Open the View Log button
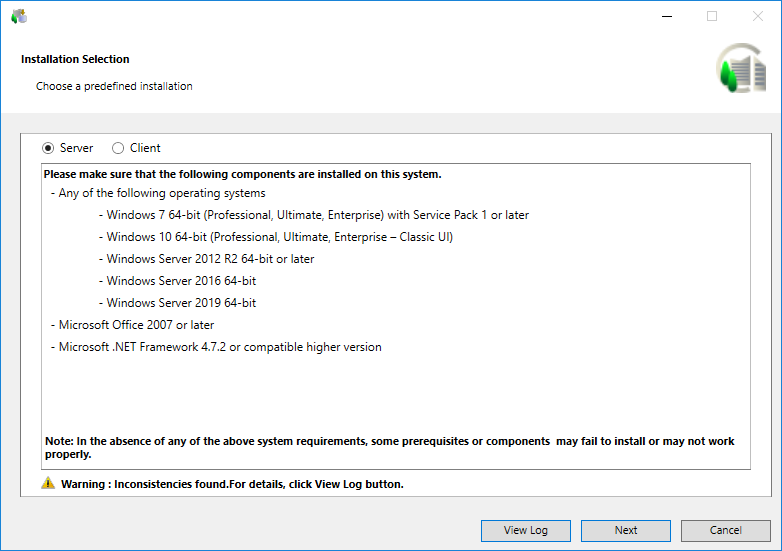 525,530
